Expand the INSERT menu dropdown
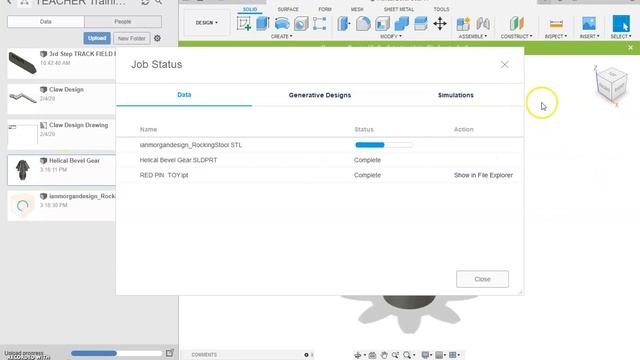This screenshot has height=360, width=640. [x=589, y=36]
